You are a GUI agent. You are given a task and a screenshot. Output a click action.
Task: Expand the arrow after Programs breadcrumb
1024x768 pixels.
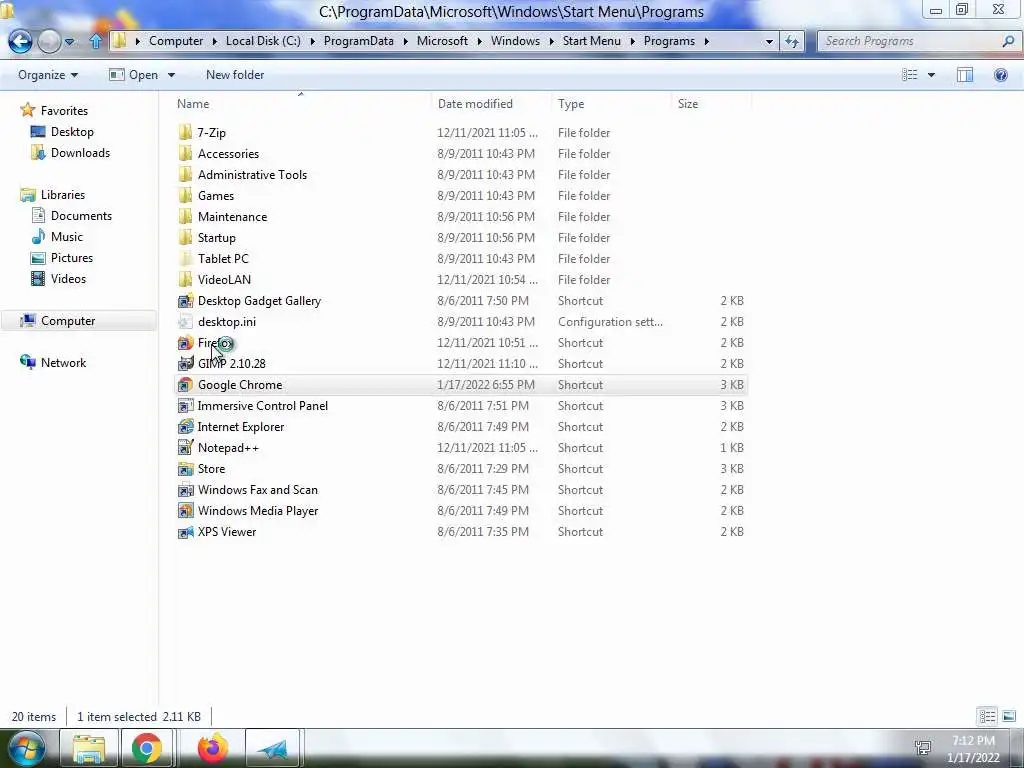click(706, 41)
